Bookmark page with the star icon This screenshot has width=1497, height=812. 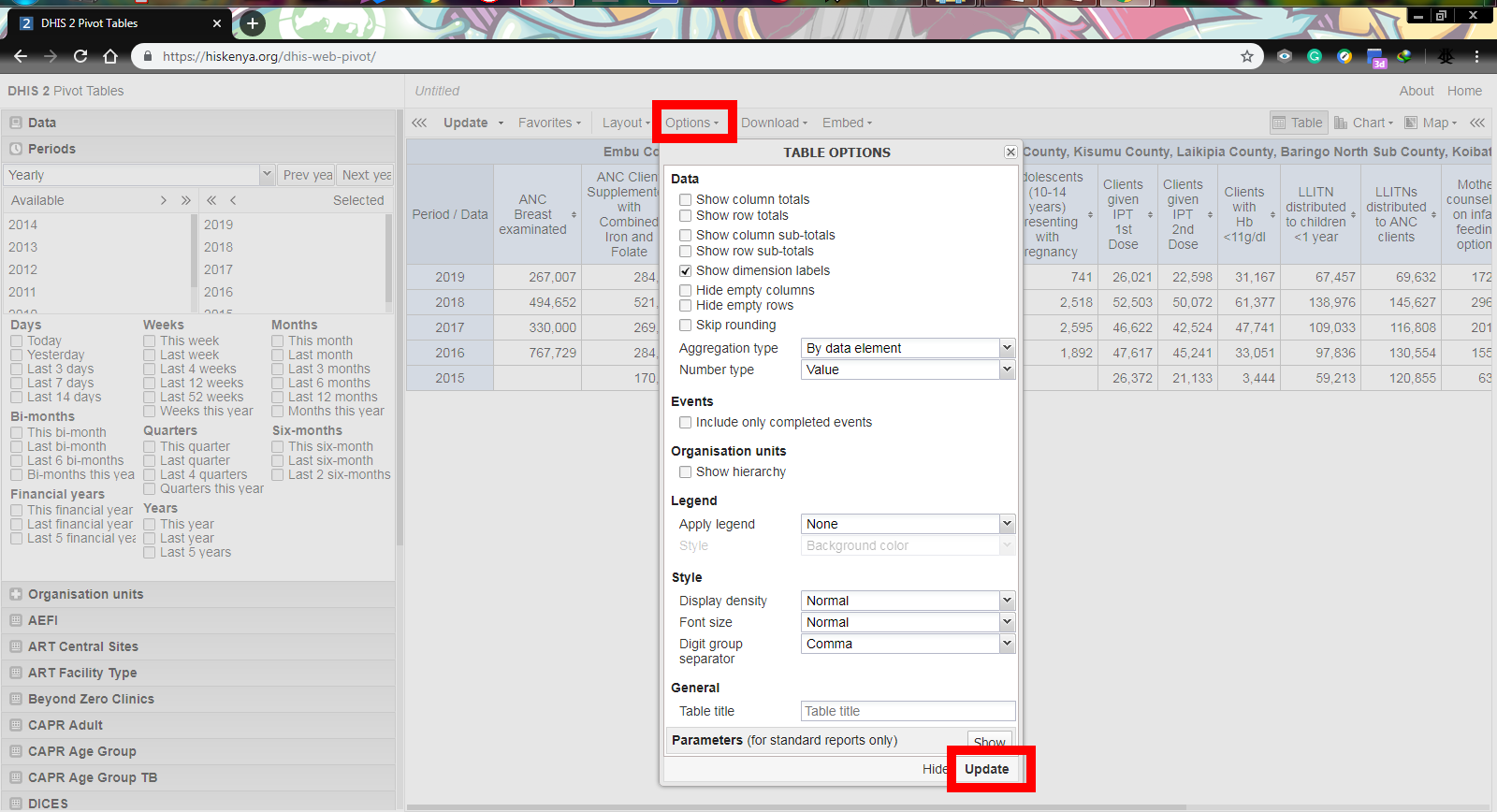tap(1247, 56)
